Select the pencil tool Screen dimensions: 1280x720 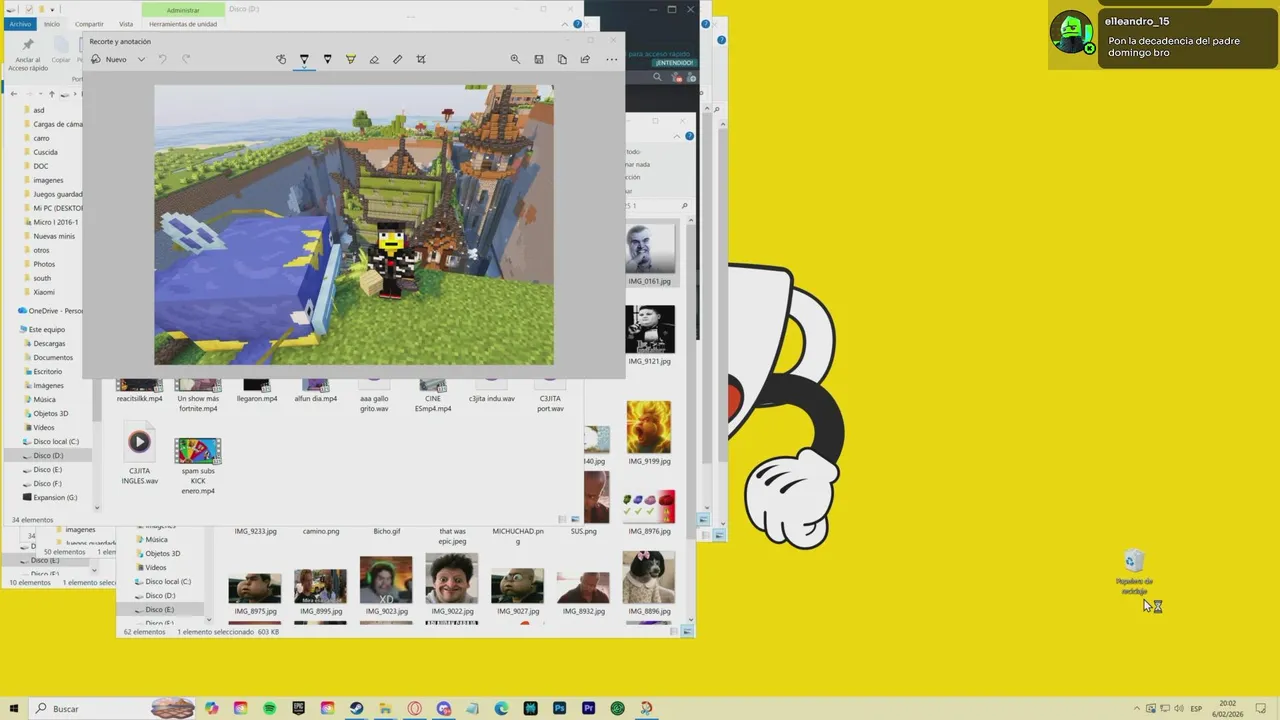pos(328,59)
